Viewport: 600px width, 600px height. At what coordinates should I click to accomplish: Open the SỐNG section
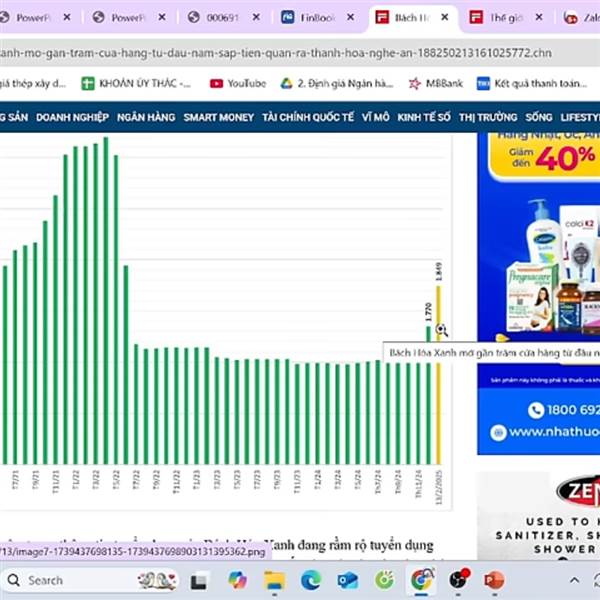(x=538, y=117)
